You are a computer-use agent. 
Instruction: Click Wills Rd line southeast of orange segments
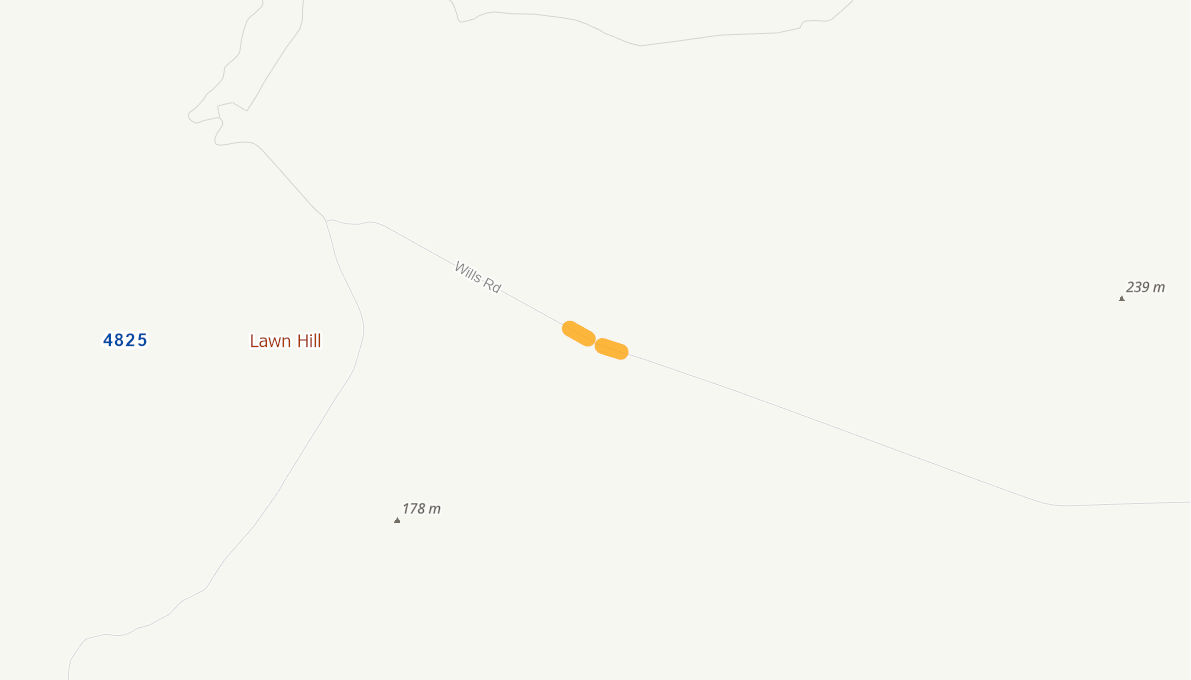pyautogui.click(x=836, y=427)
